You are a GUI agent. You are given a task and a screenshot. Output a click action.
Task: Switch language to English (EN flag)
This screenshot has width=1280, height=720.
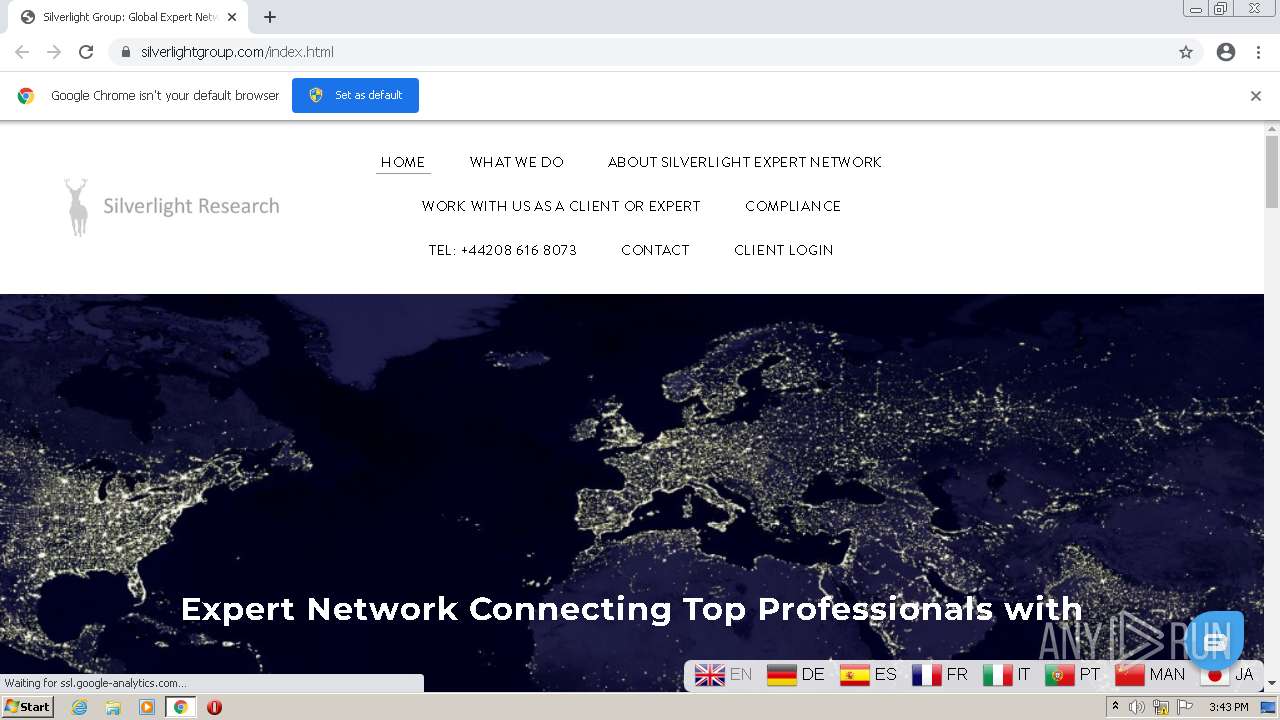723,675
